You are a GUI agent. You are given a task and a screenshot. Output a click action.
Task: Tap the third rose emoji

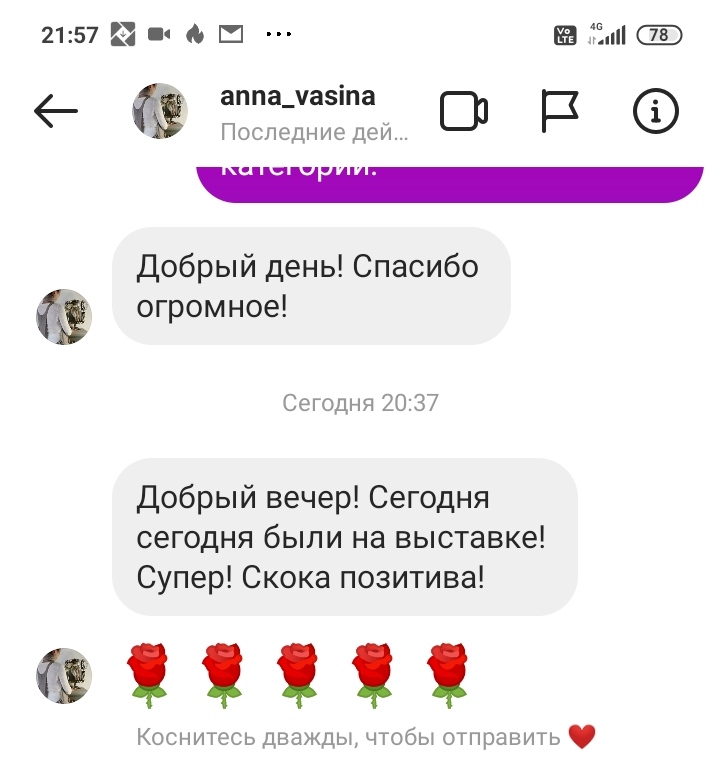[x=298, y=675]
